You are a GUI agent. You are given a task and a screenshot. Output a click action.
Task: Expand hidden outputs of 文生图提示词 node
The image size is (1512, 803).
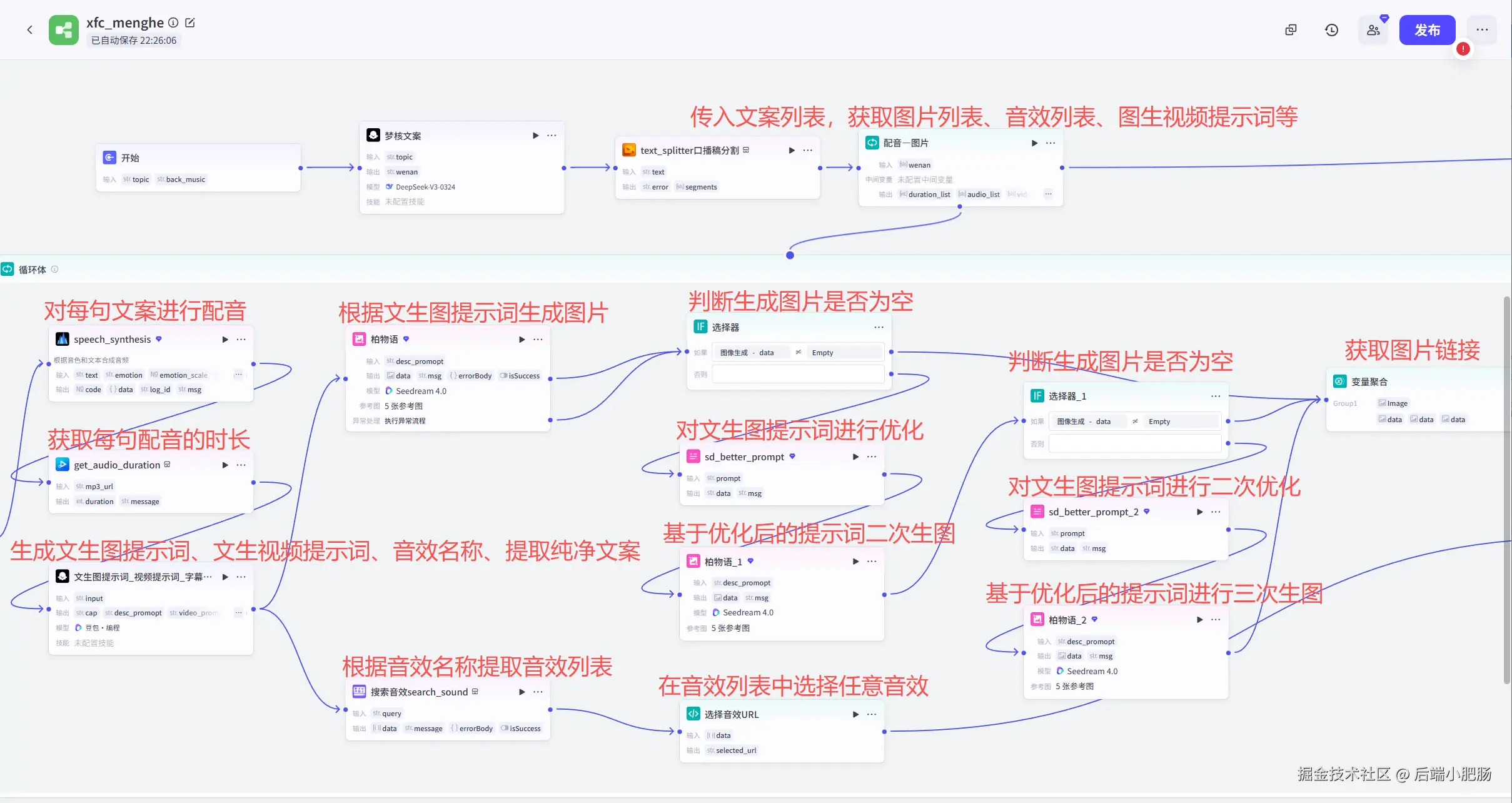[x=238, y=613]
